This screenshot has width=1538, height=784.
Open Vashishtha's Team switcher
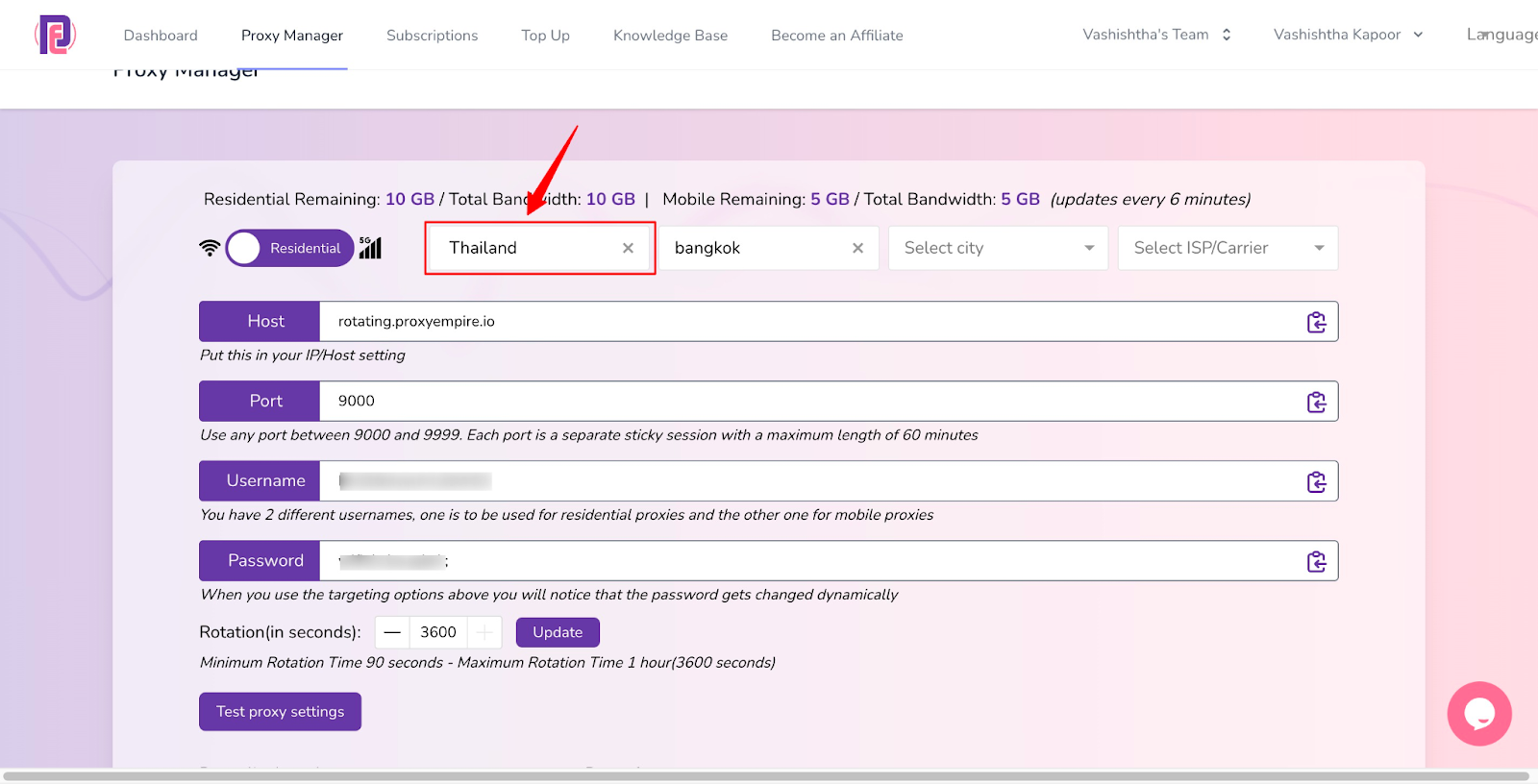coord(1156,35)
